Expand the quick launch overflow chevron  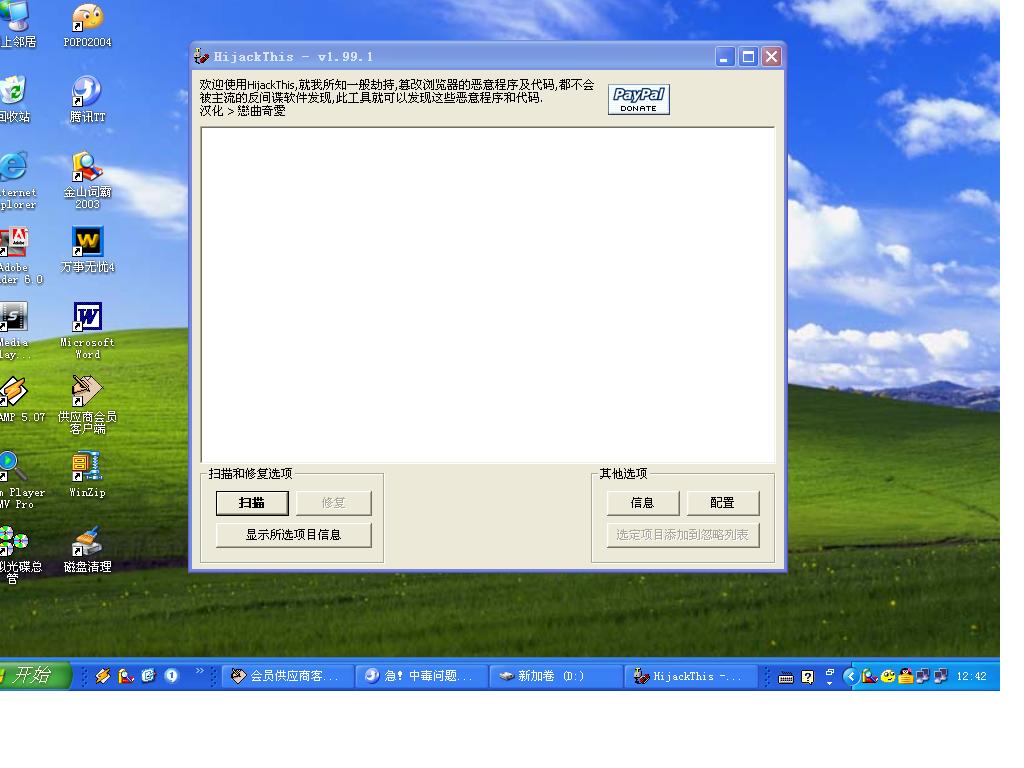pos(200,671)
